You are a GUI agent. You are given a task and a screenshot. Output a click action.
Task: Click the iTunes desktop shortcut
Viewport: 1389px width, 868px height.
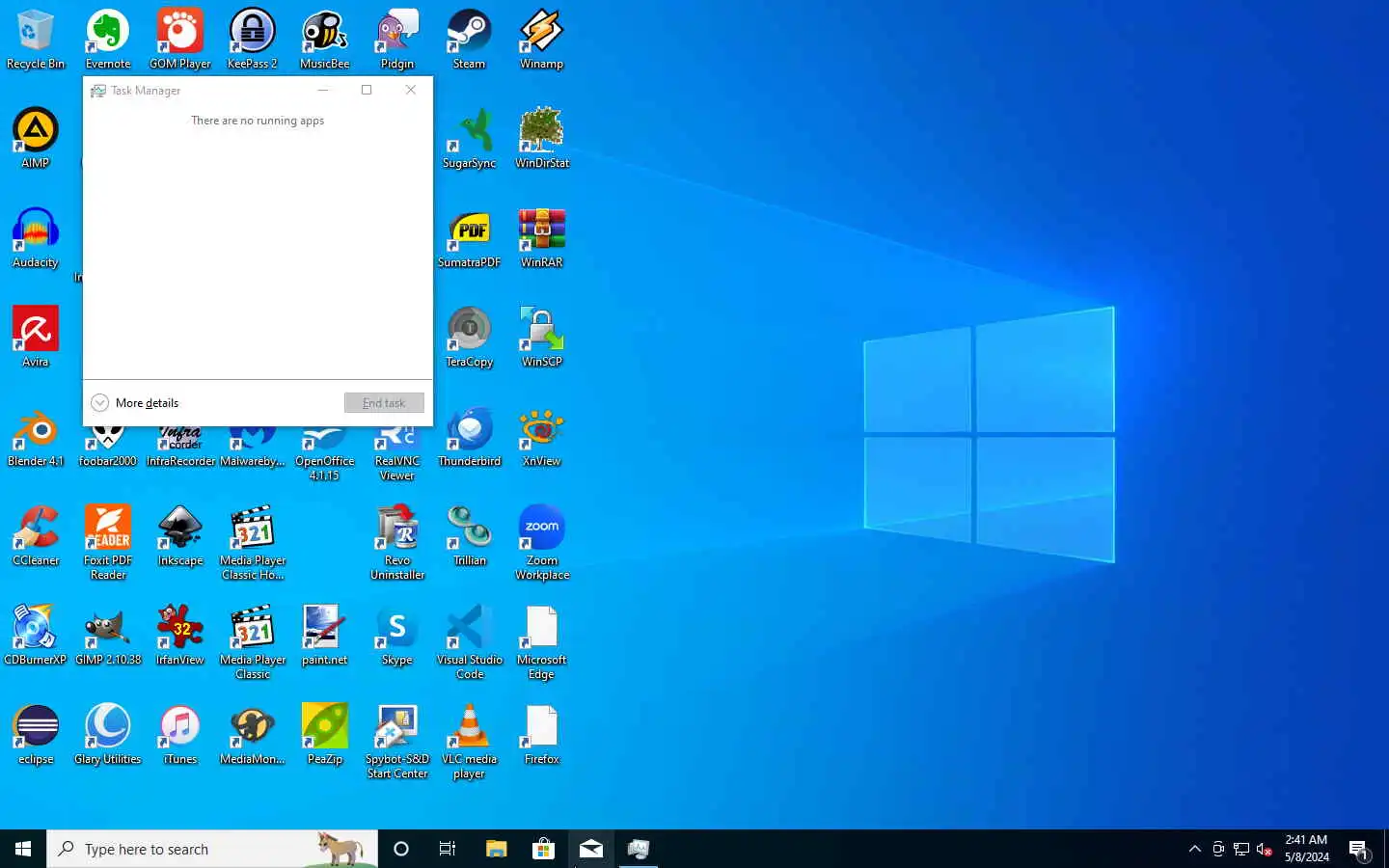click(x=180, y=734)
